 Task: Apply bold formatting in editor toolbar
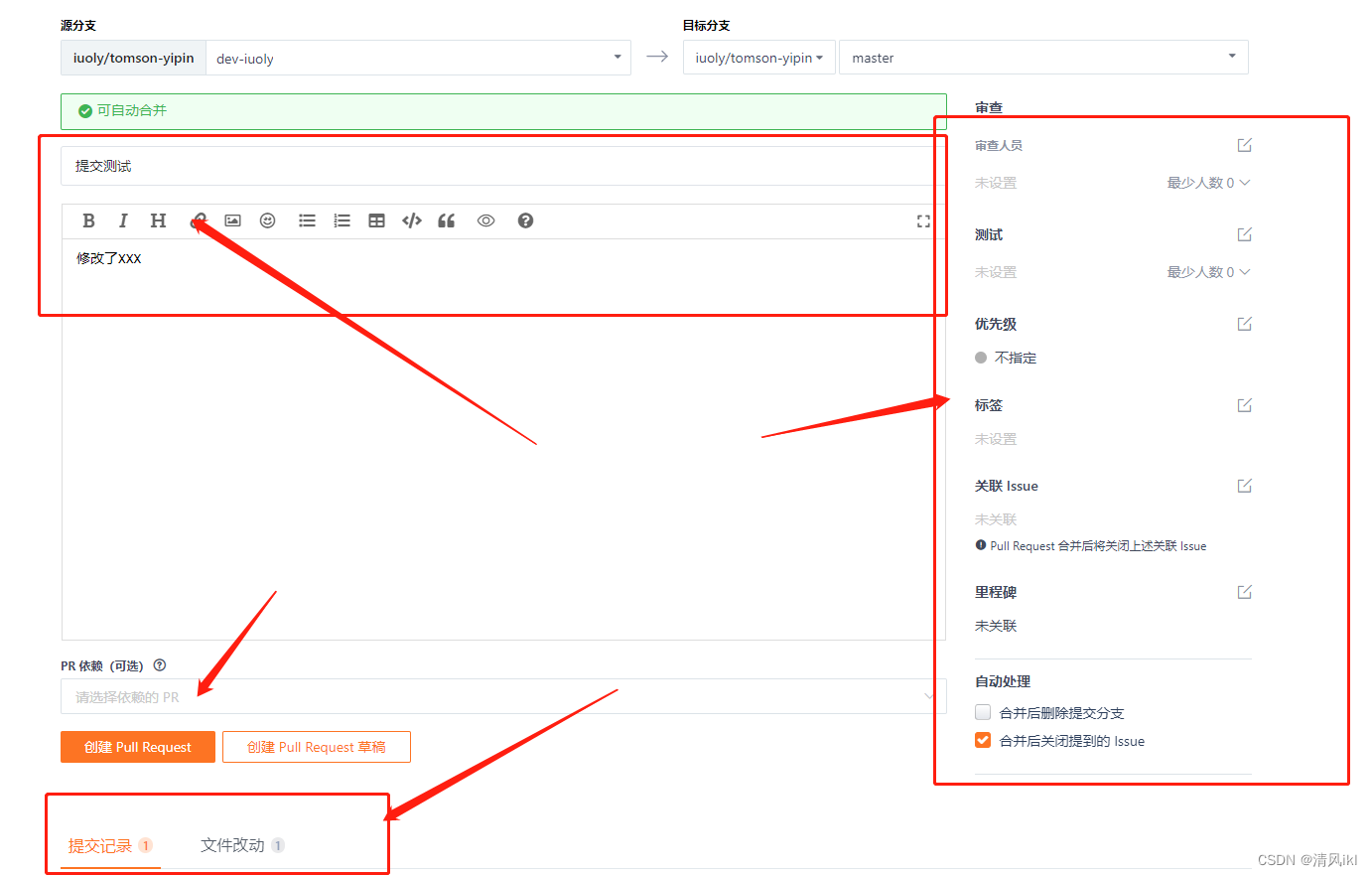click(88, 220)
